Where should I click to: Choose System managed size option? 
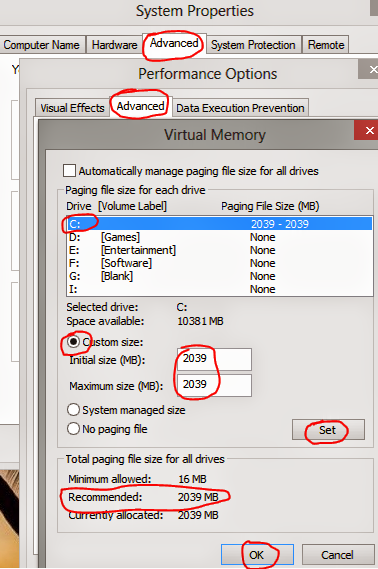[73, 410]
